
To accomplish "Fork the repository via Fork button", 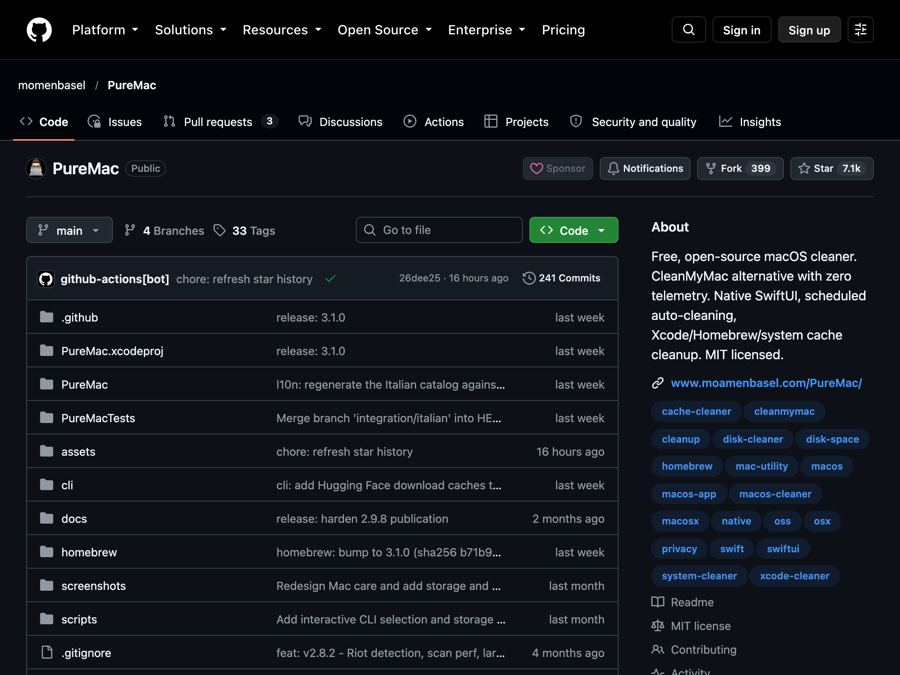I will click(x=740, y=168).
